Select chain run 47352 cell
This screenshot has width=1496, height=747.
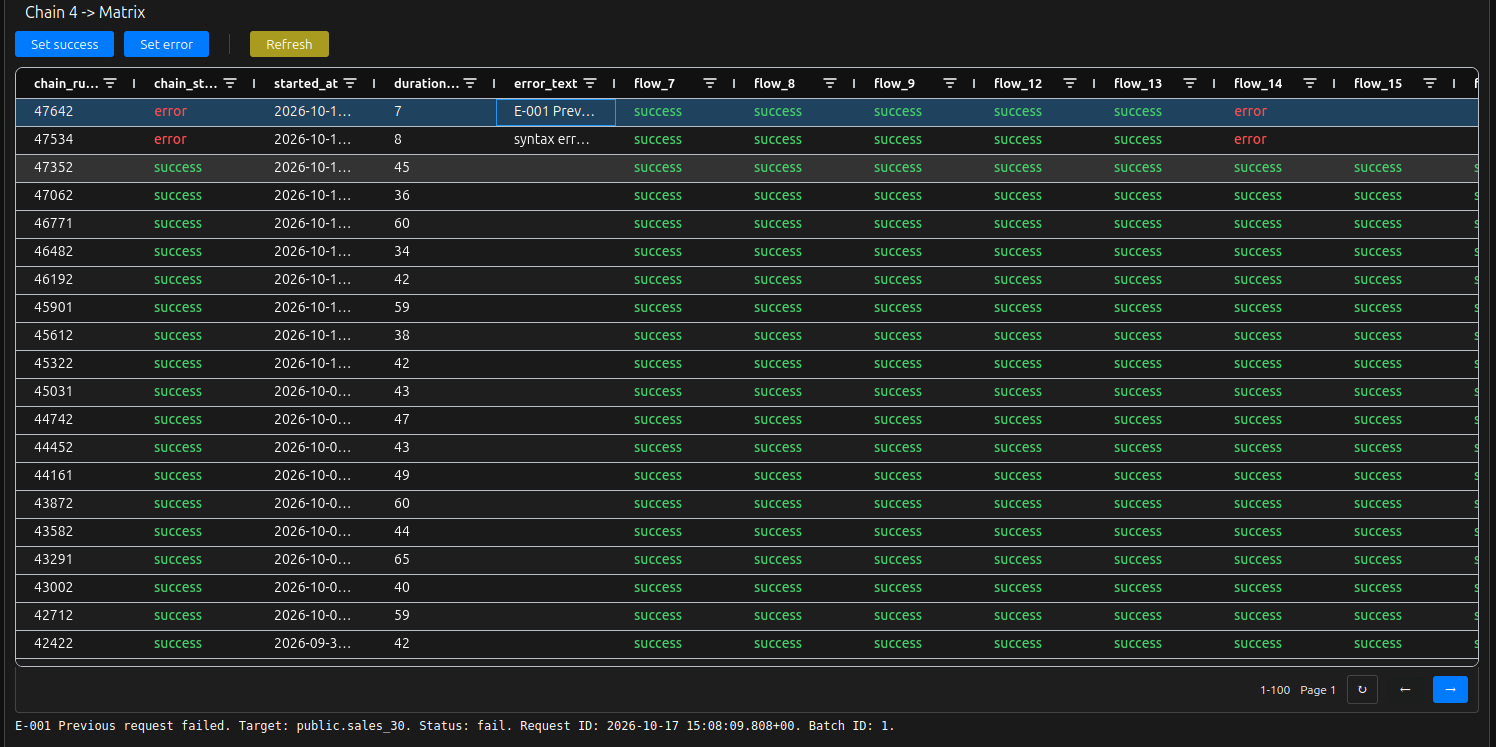(x=76, y=167)
